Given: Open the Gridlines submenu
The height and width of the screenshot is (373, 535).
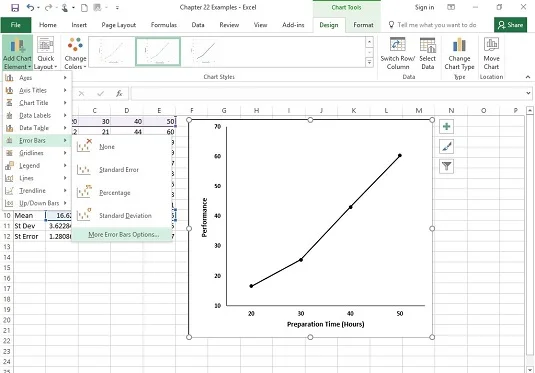Looking at the screenshot, I should [x=36, y=153].
